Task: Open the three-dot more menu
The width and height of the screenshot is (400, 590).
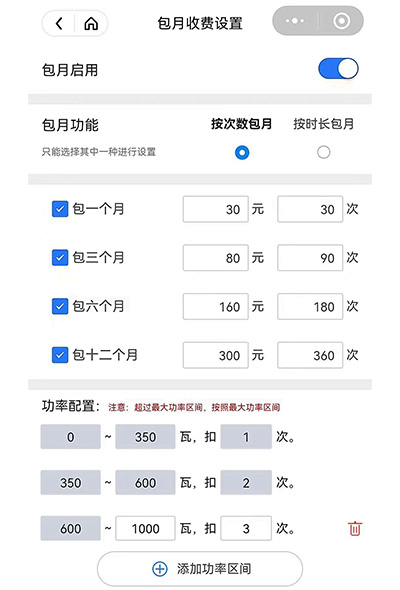Action: (295, 21)
